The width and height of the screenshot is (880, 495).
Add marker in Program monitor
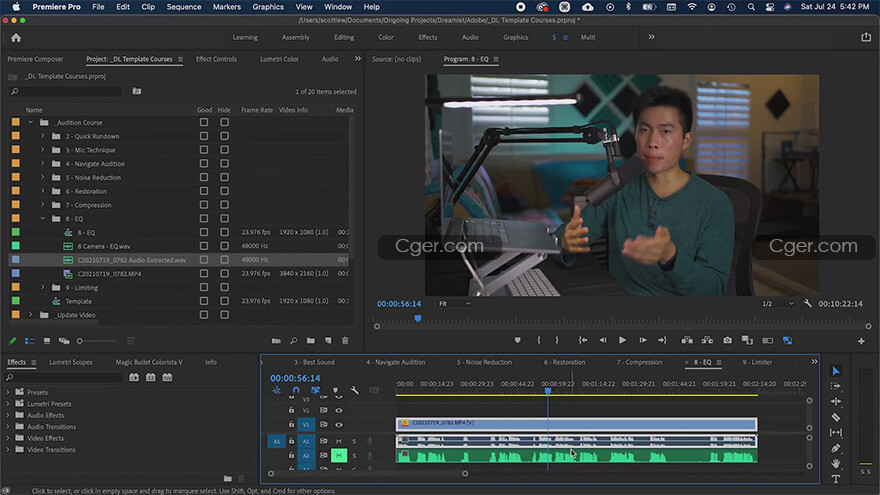517,340
